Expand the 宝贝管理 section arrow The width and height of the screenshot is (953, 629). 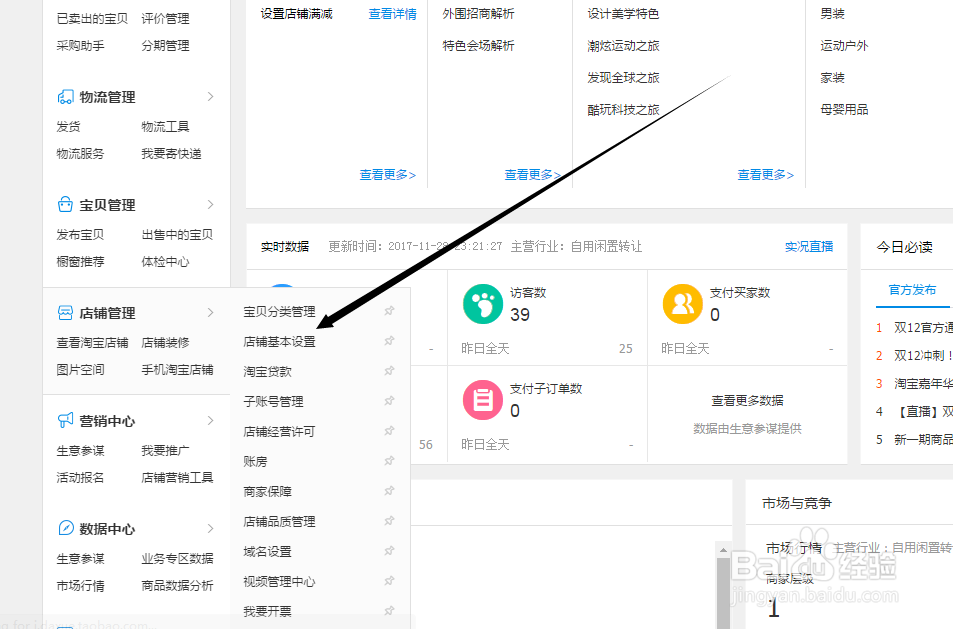pyautogui.click(x=210, y=205)
